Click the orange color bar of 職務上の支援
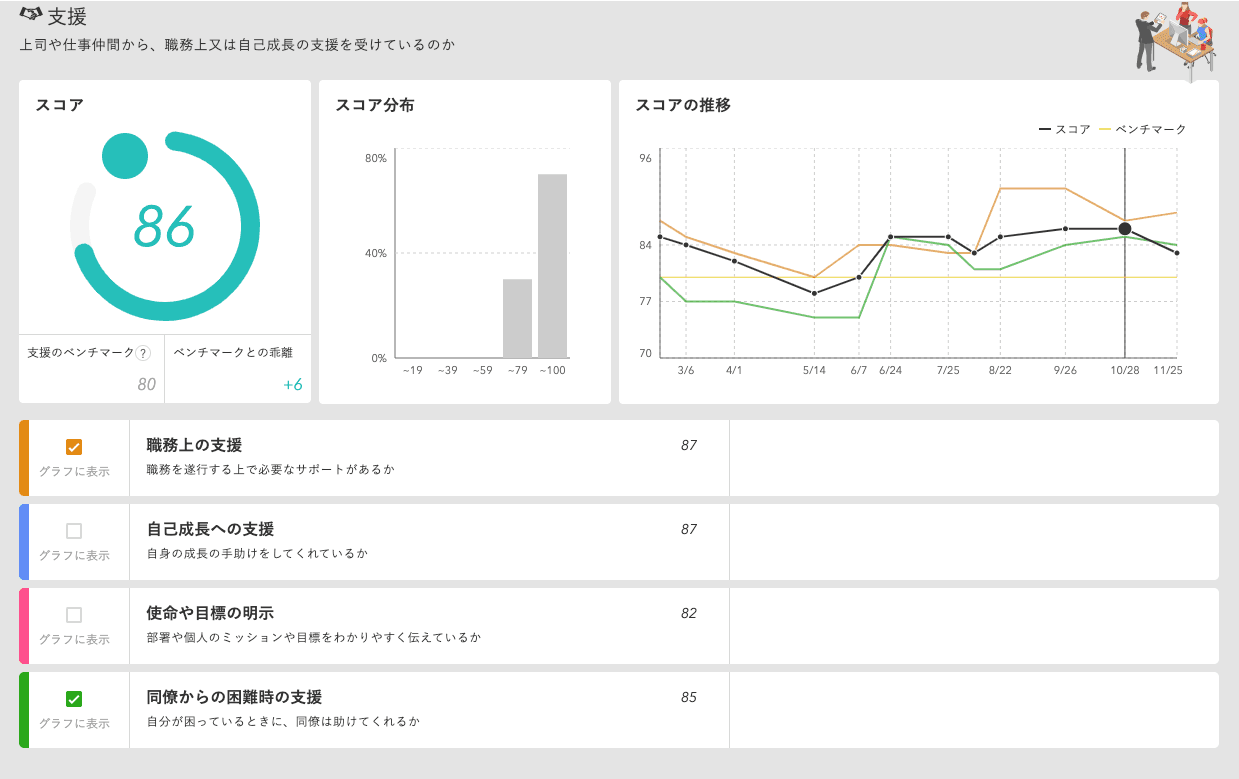1239x779 pixels. 24,458
